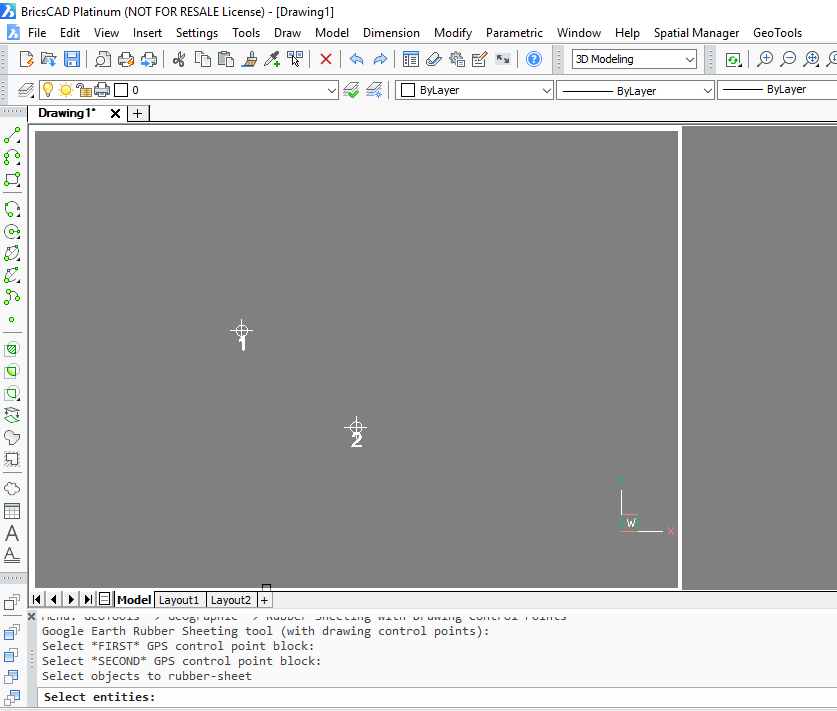Click the Cut scissors icon
The image size is (837, 711).
[179, 59]
